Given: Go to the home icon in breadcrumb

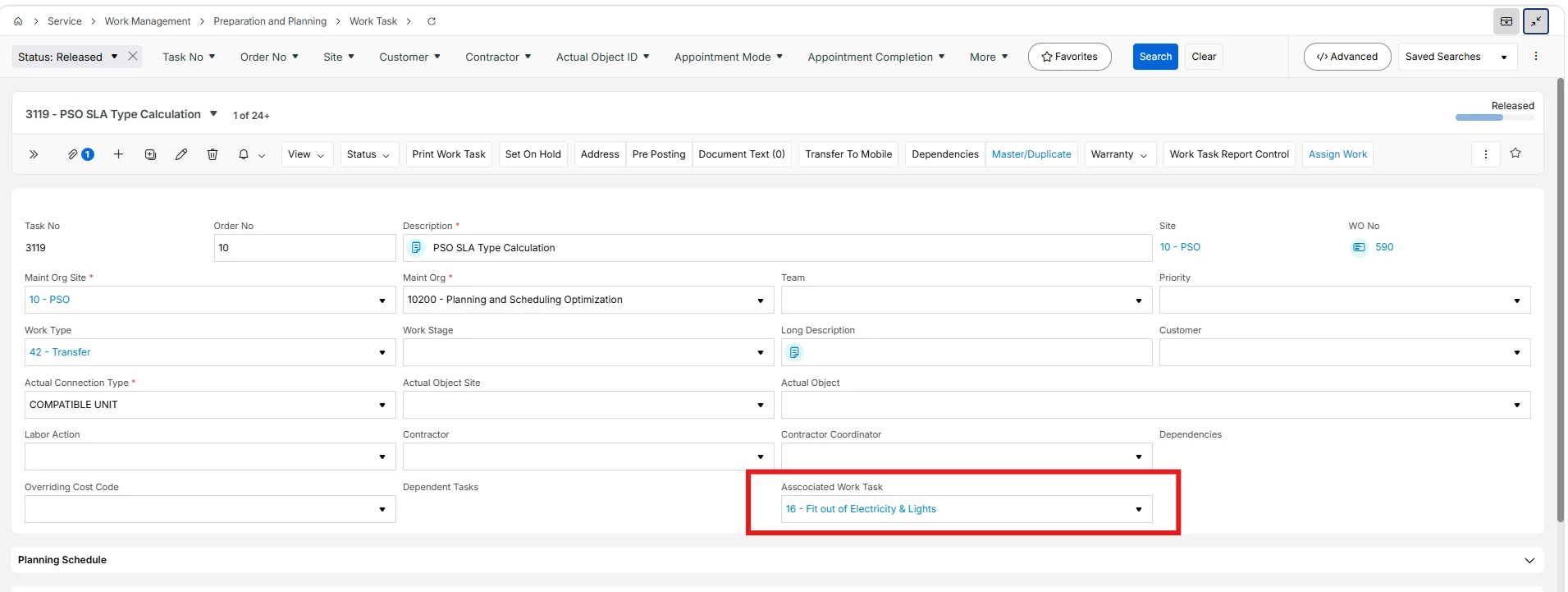Looking at the screenshot, I should click(x=18, y=21).
